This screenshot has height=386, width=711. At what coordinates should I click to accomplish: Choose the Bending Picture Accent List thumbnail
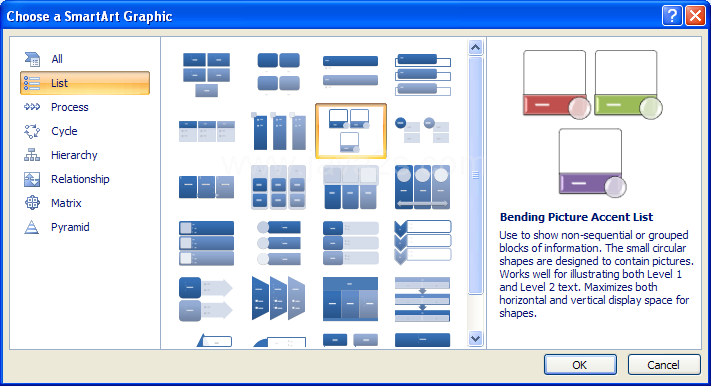pos(351,131)
